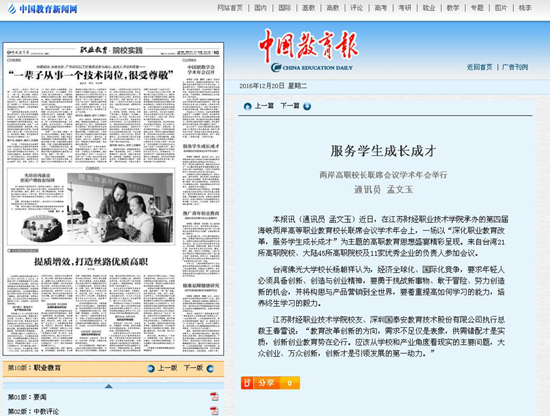Click 第10版:职业教育 label

(34, 368)
